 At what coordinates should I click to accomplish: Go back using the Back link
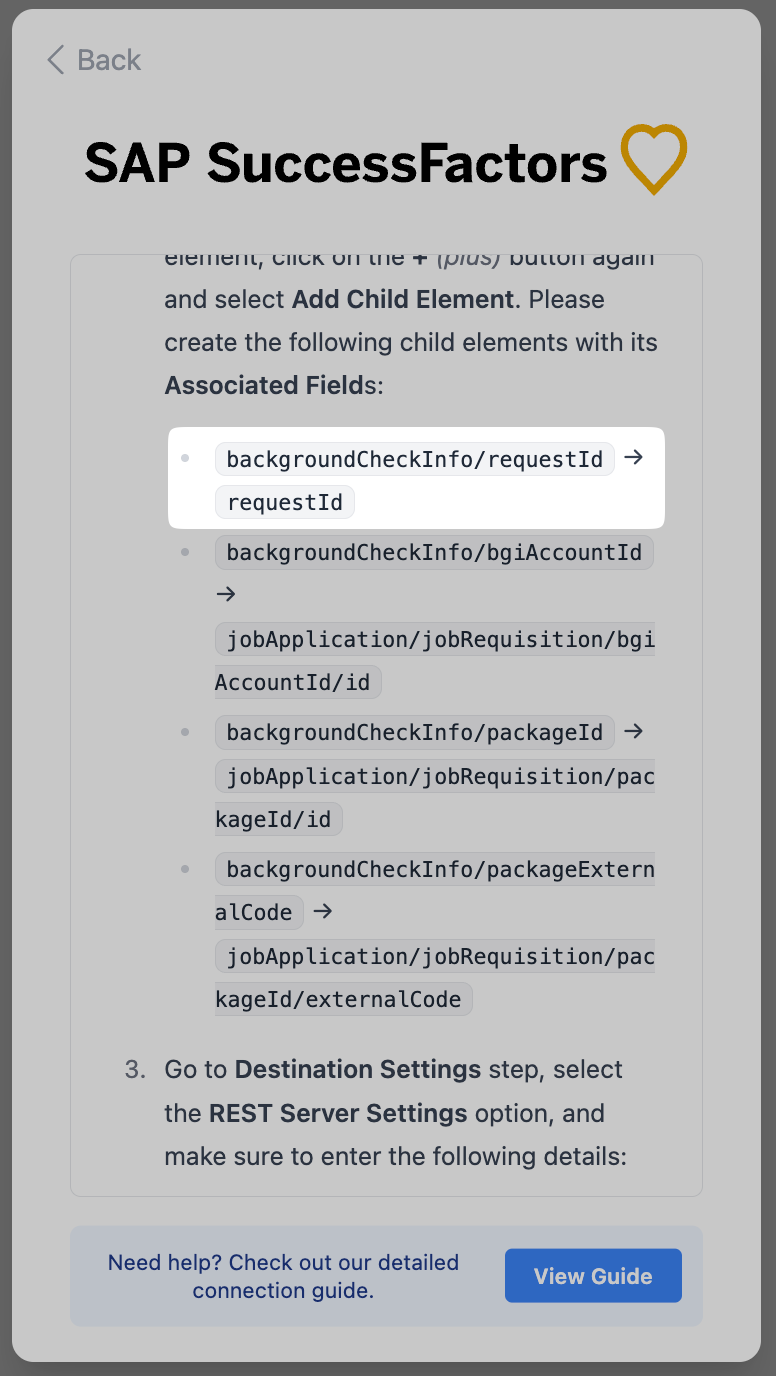pos(108,60)
